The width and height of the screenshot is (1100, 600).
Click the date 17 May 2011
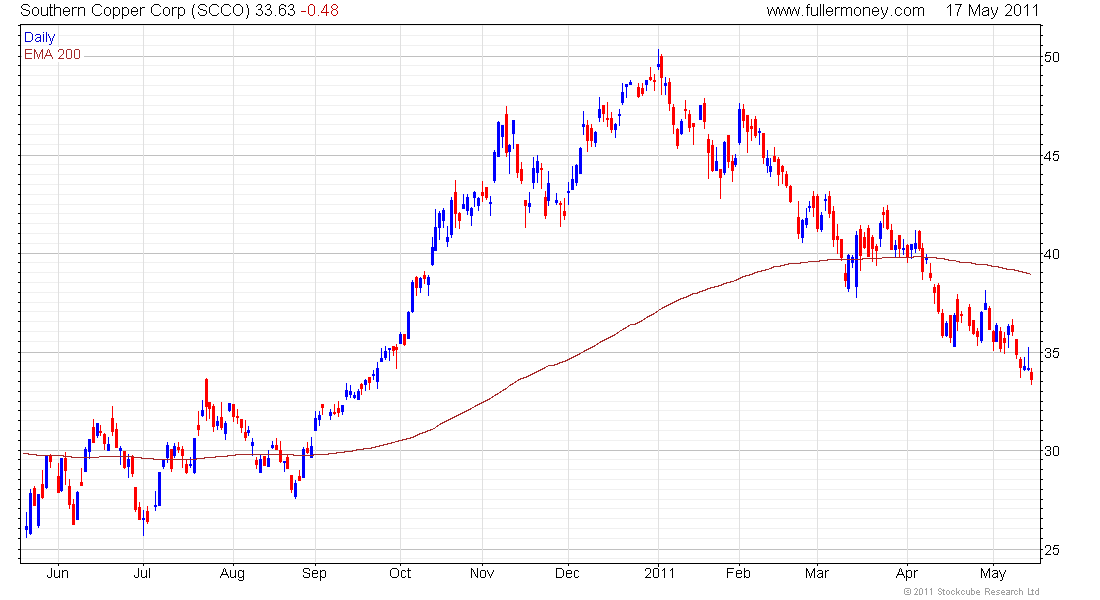(x=992, y=11)
